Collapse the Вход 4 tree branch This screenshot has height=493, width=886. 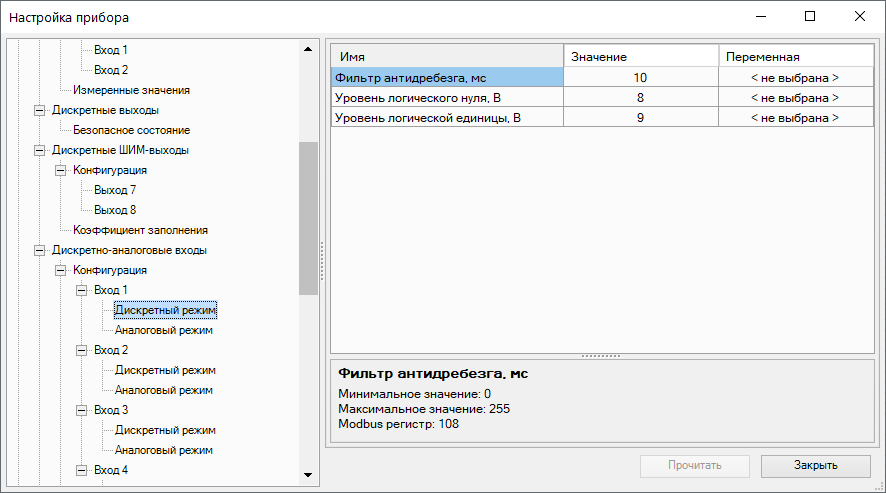pyautogui.click(x=82, y=470)
